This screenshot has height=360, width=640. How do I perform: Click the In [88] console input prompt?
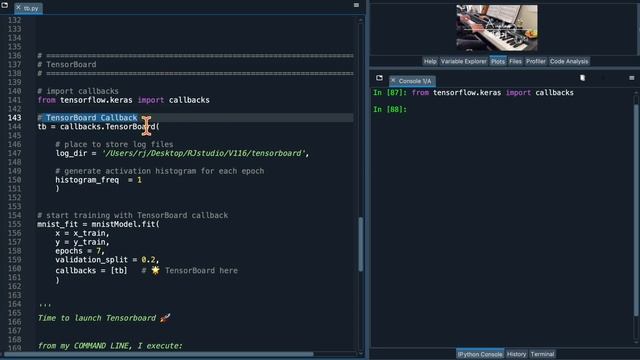pyautogui.click(x=390, y=109)
